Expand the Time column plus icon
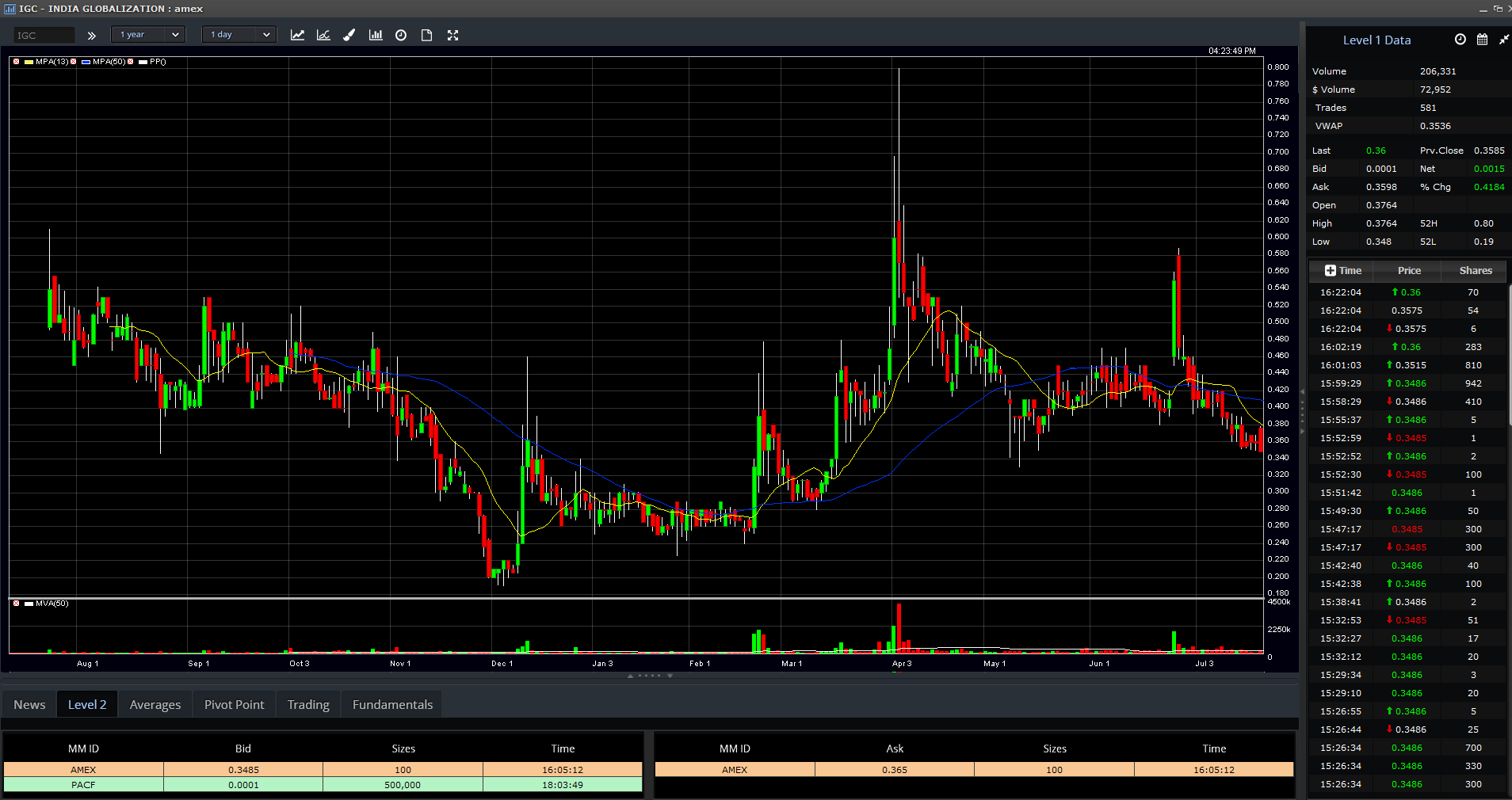The image size is (1512, 800). pyautogui.click(x=1330, y=271)
